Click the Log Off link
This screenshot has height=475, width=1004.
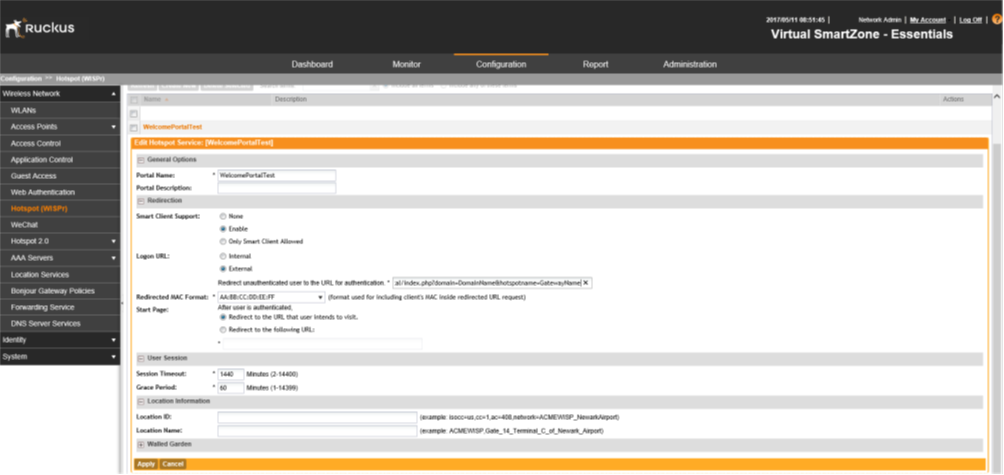point(969,19)
